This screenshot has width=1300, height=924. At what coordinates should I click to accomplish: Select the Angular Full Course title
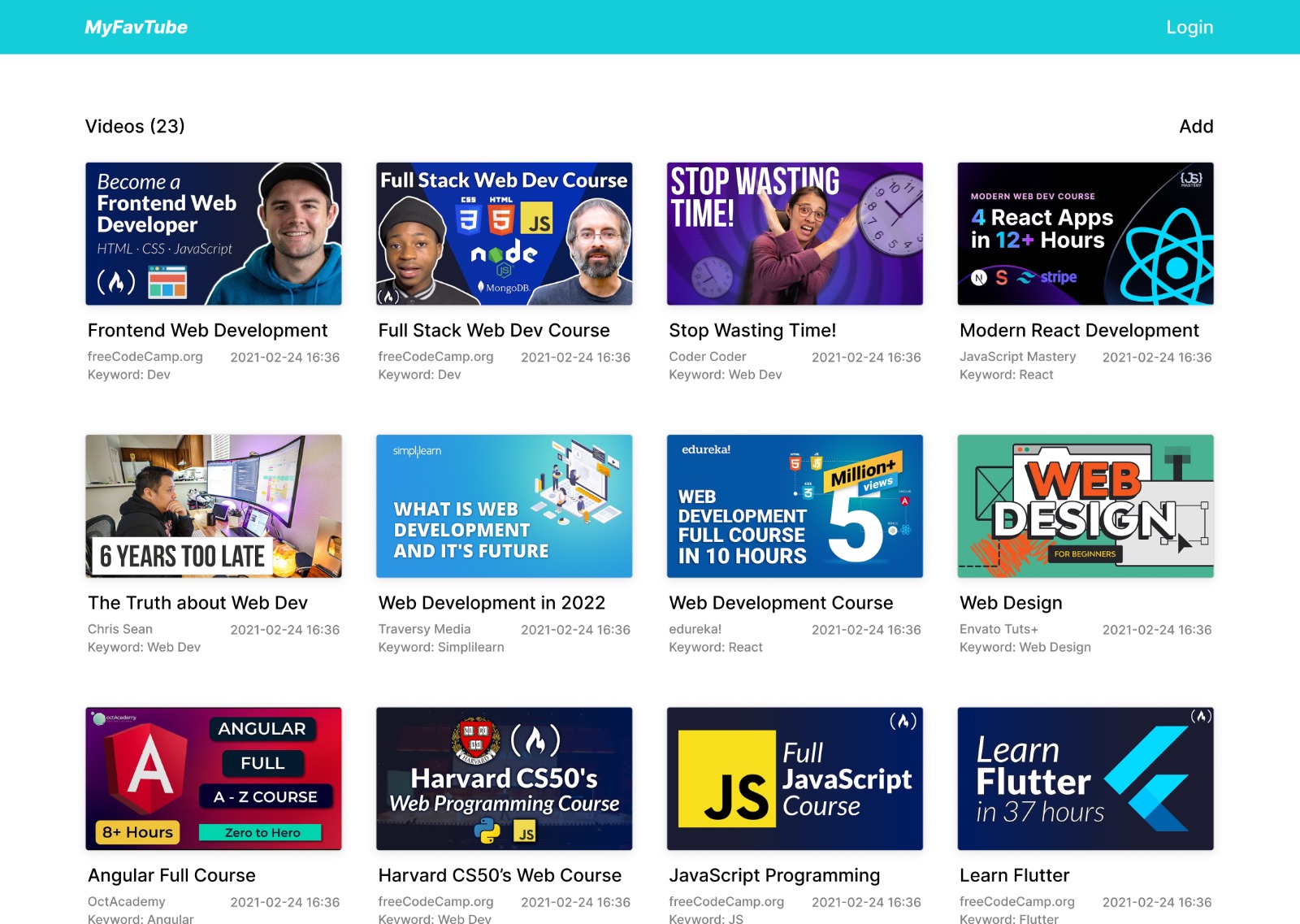coord(171,875)
